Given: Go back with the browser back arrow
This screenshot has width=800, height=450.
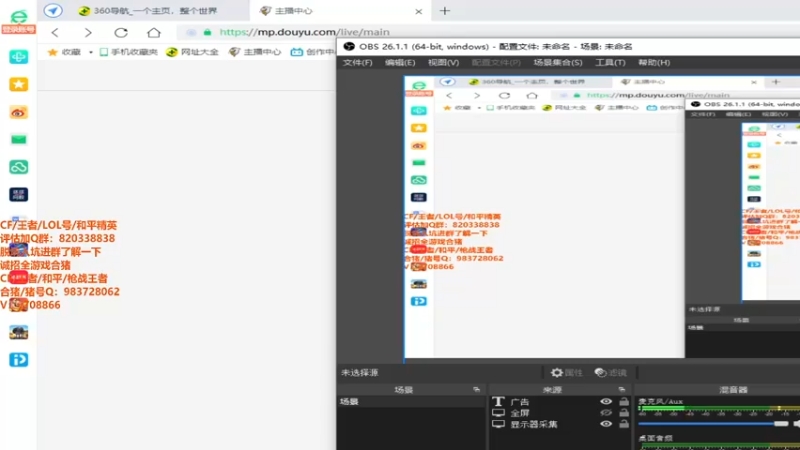Looking at the screenshot, I should (x=55, y=33).
